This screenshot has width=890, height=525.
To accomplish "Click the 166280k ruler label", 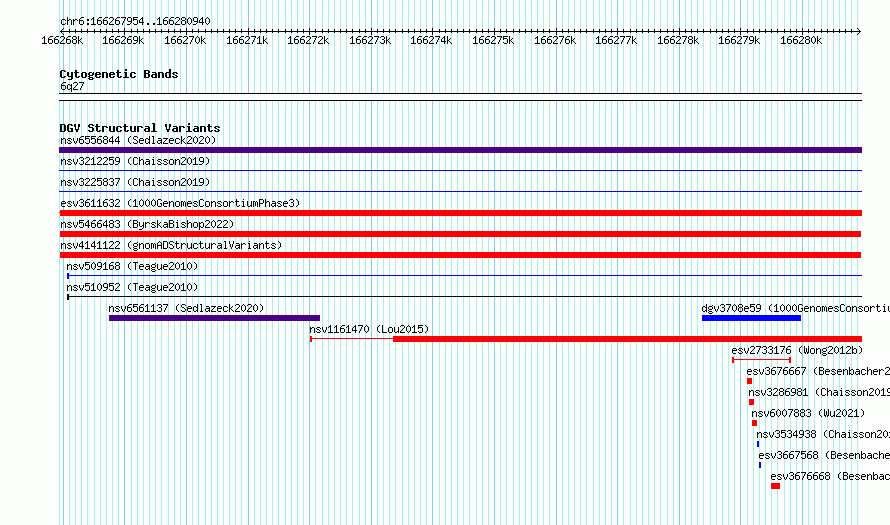I will coord(801,40).
